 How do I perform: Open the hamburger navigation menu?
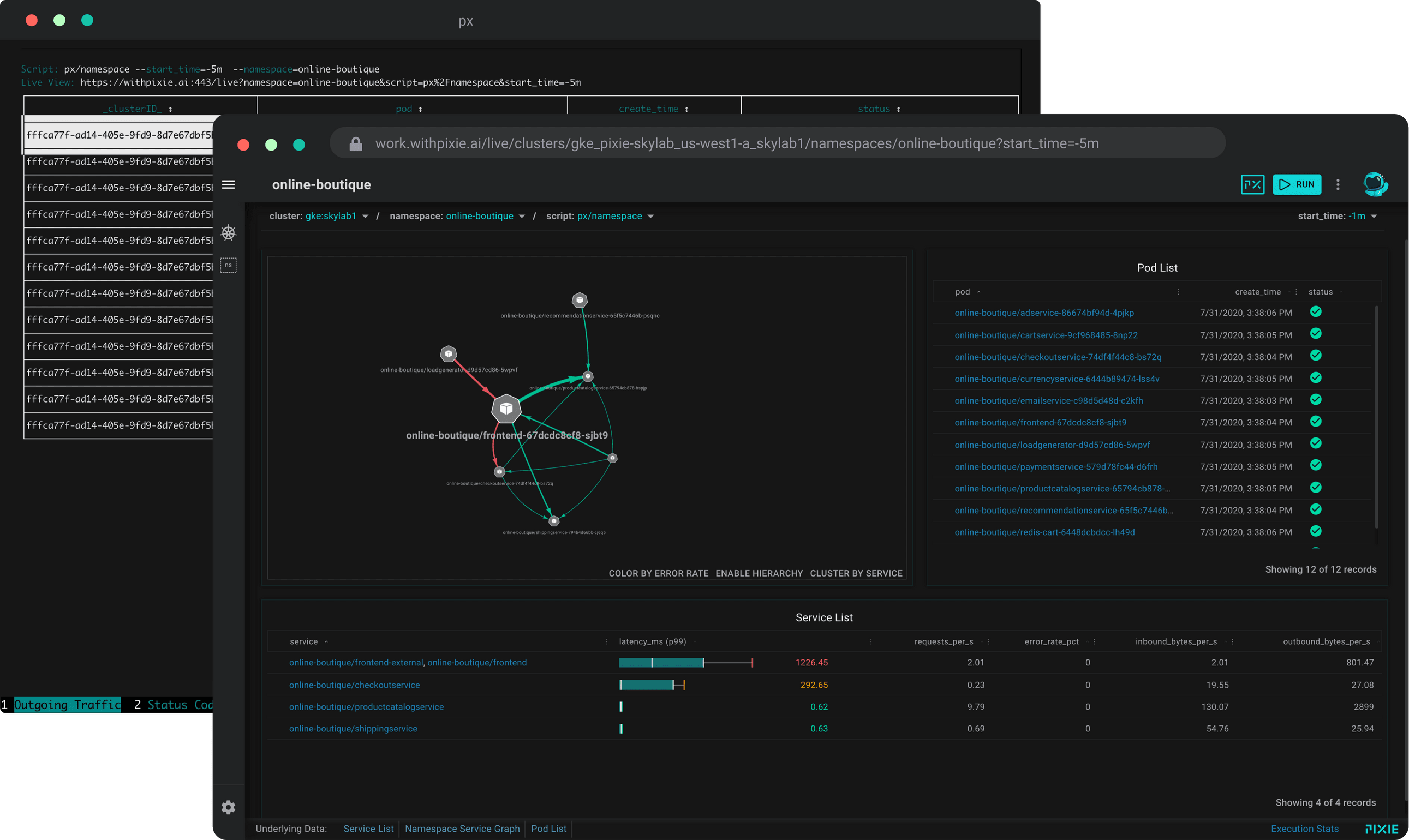(229, 184)
